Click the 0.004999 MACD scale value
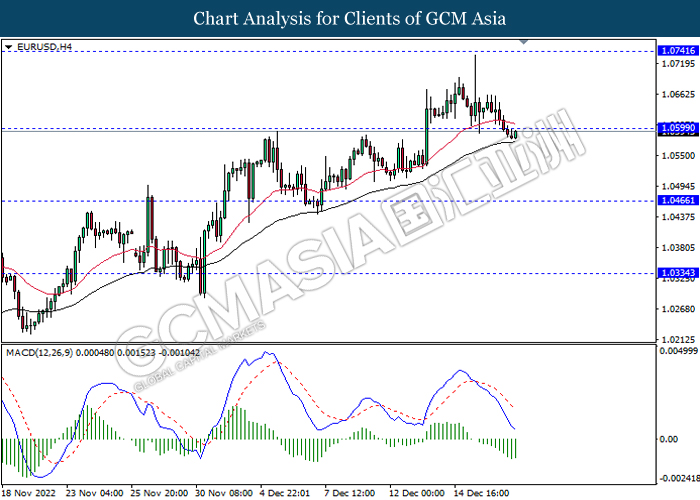The height and width of the screenshot is (500, 700). tap(678, 351)
